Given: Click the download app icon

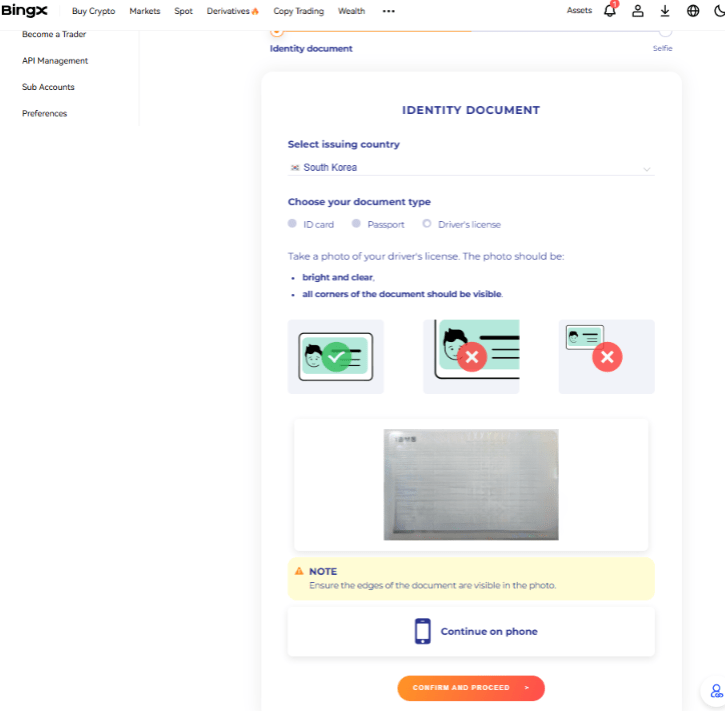Looking at the screenshot, I should (x=665, y=11).
